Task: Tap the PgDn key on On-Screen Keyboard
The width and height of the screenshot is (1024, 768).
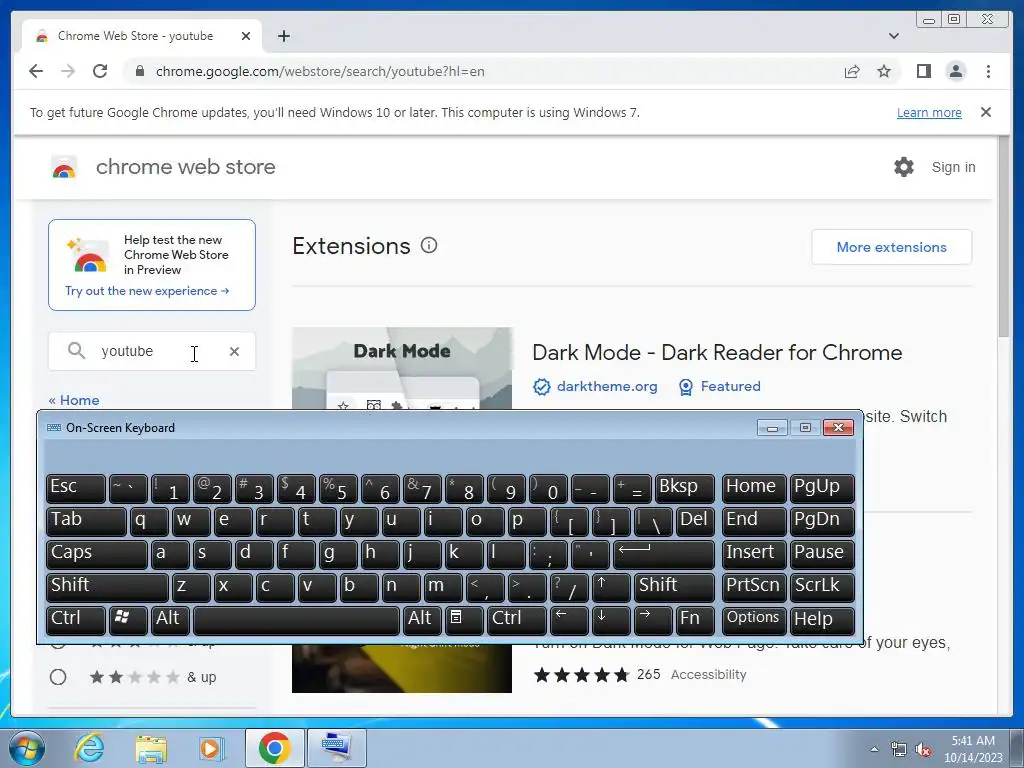Action: [822, 521]
